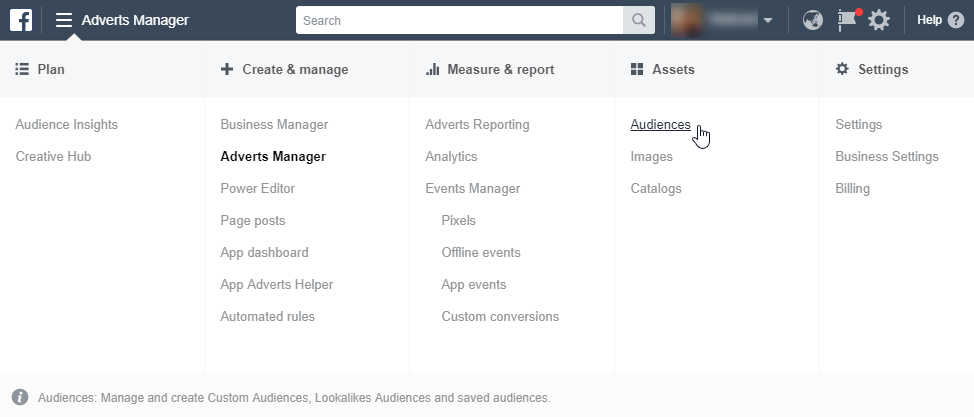Open the Audiences link under Assets
The image size is (974, 417).
pyautogui.click(x=660, y=125)
